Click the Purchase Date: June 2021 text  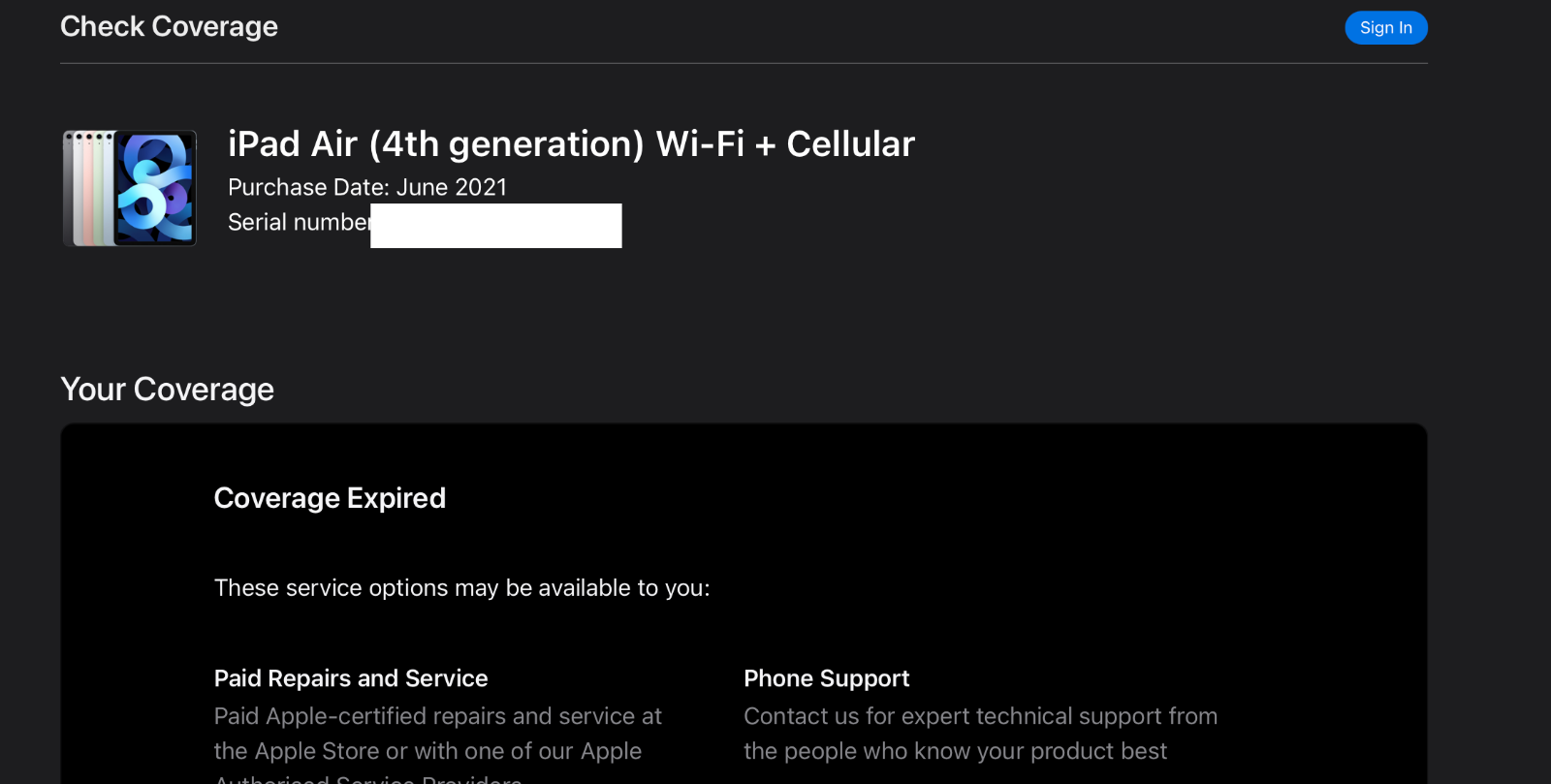coord(367,187)
